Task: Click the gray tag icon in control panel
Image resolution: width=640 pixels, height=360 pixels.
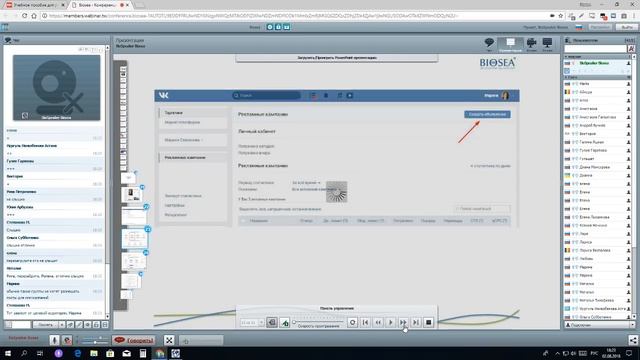Action: (x=272, y=322)
